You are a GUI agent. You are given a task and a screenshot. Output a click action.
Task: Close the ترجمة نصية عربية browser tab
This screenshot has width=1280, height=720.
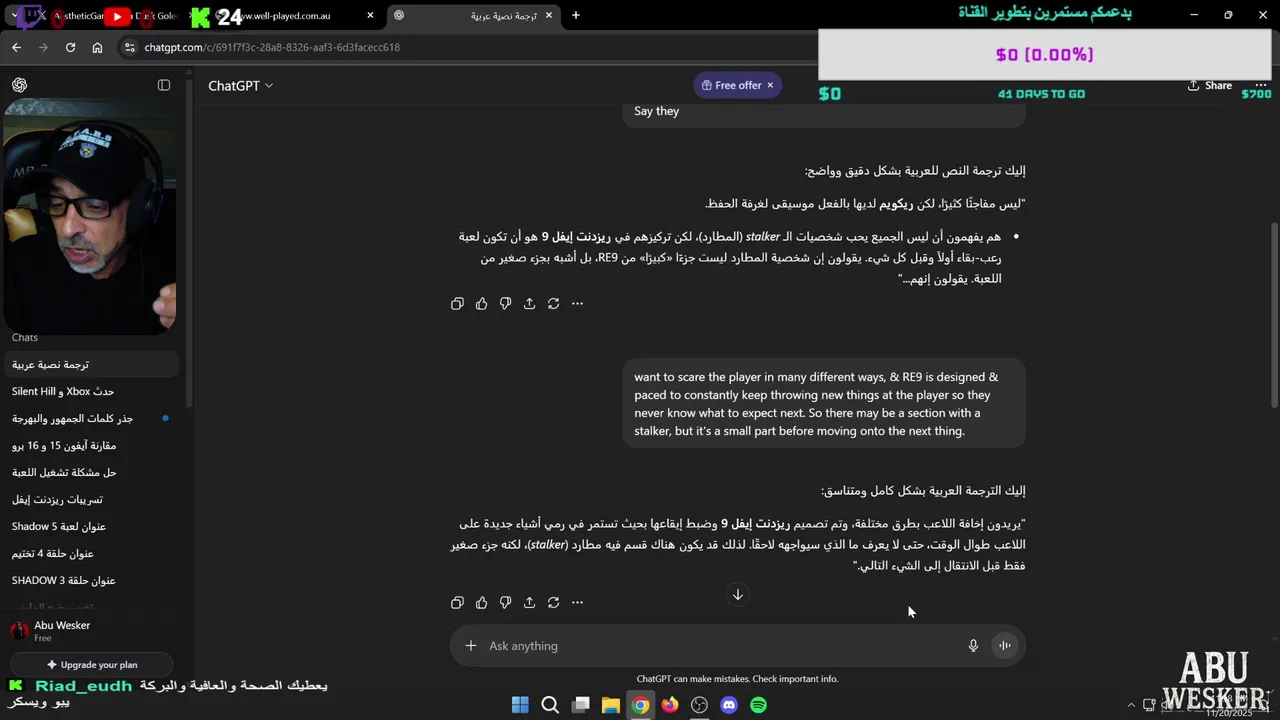[548, 15]
